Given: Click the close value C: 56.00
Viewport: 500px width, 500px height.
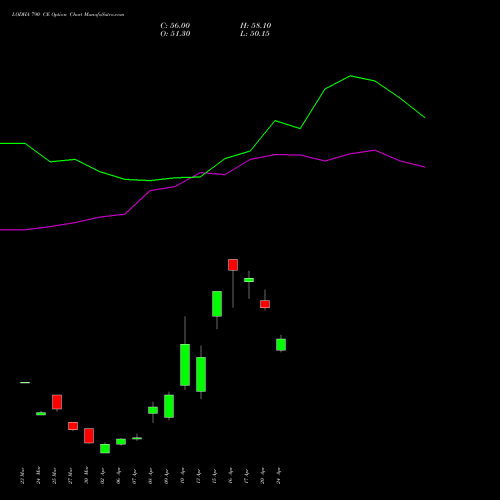Looking at the screenshot, I should [x=175, y=26].
